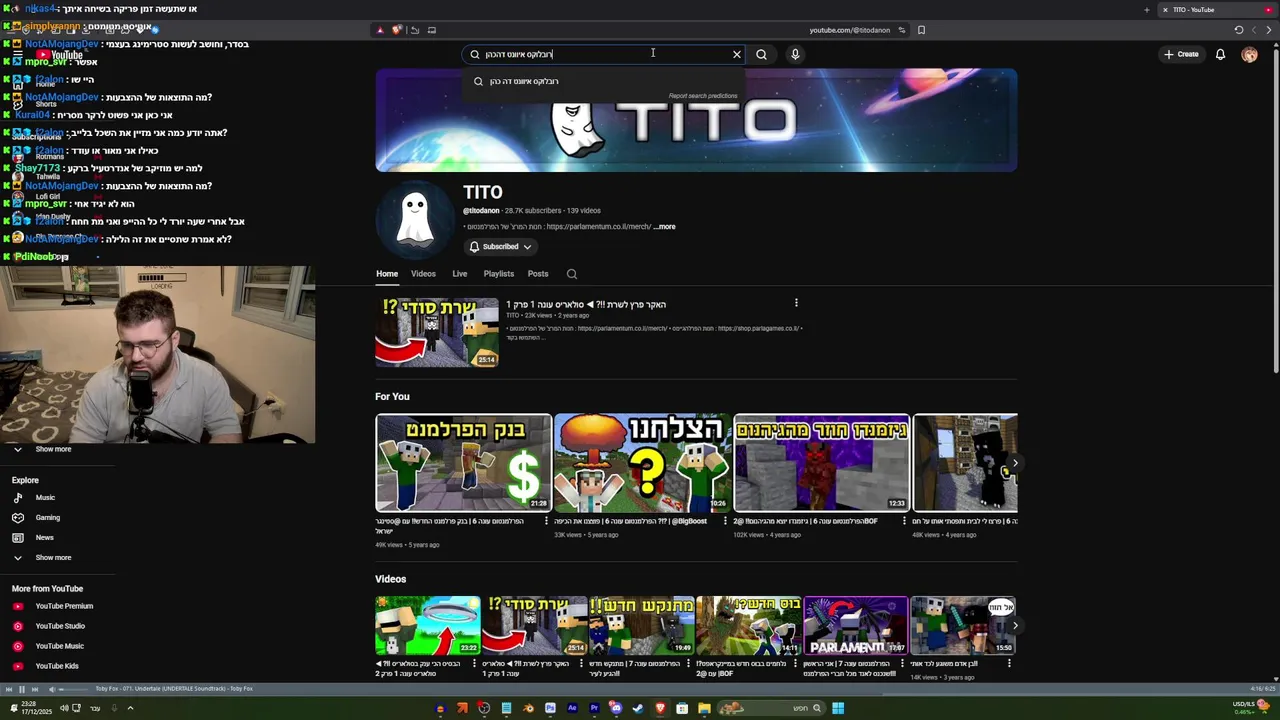
Task: Open the Subscribed dropdown on TITO channel
Action: 500,246
